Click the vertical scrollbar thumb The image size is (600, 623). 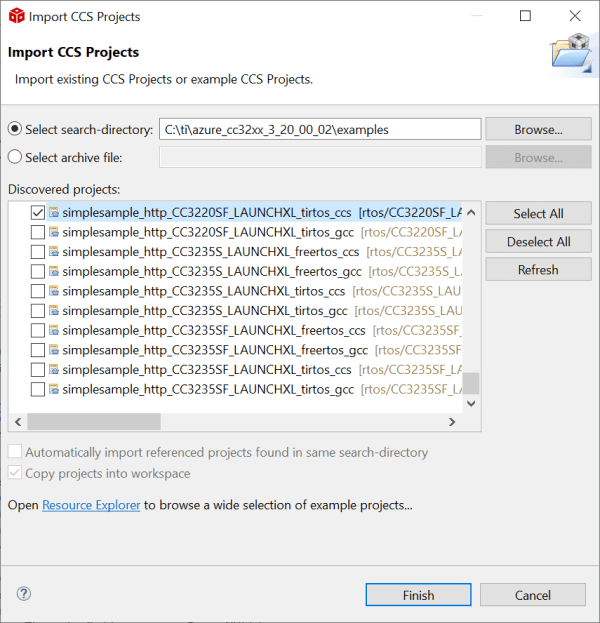click(471, 383)
